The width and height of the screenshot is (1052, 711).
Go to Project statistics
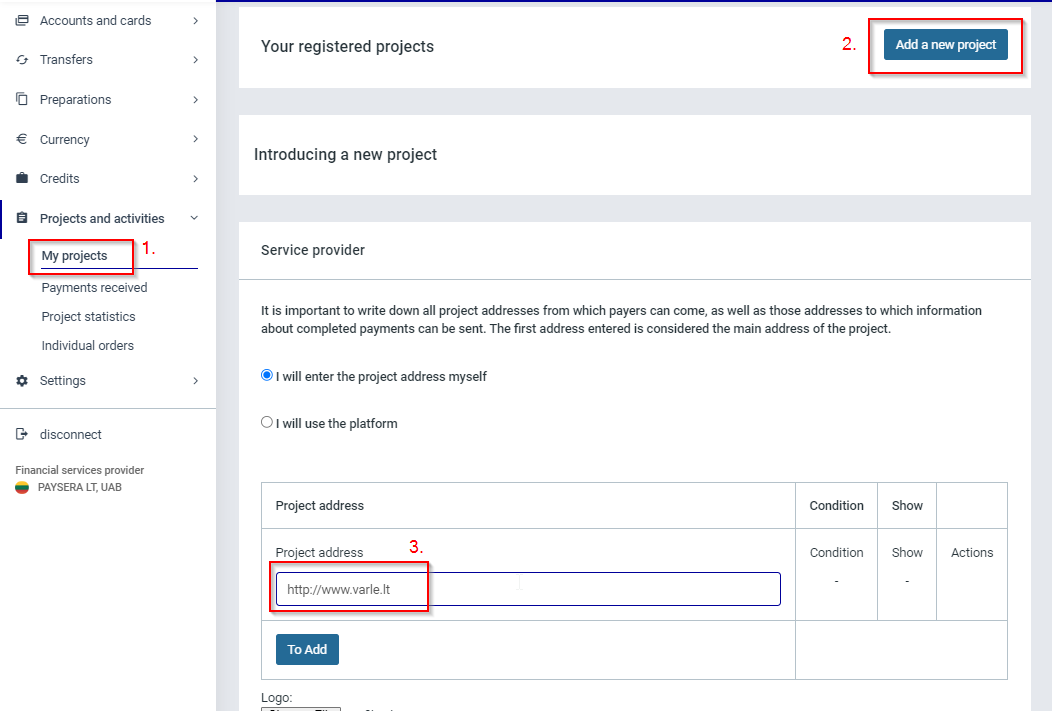coord(88,317)
